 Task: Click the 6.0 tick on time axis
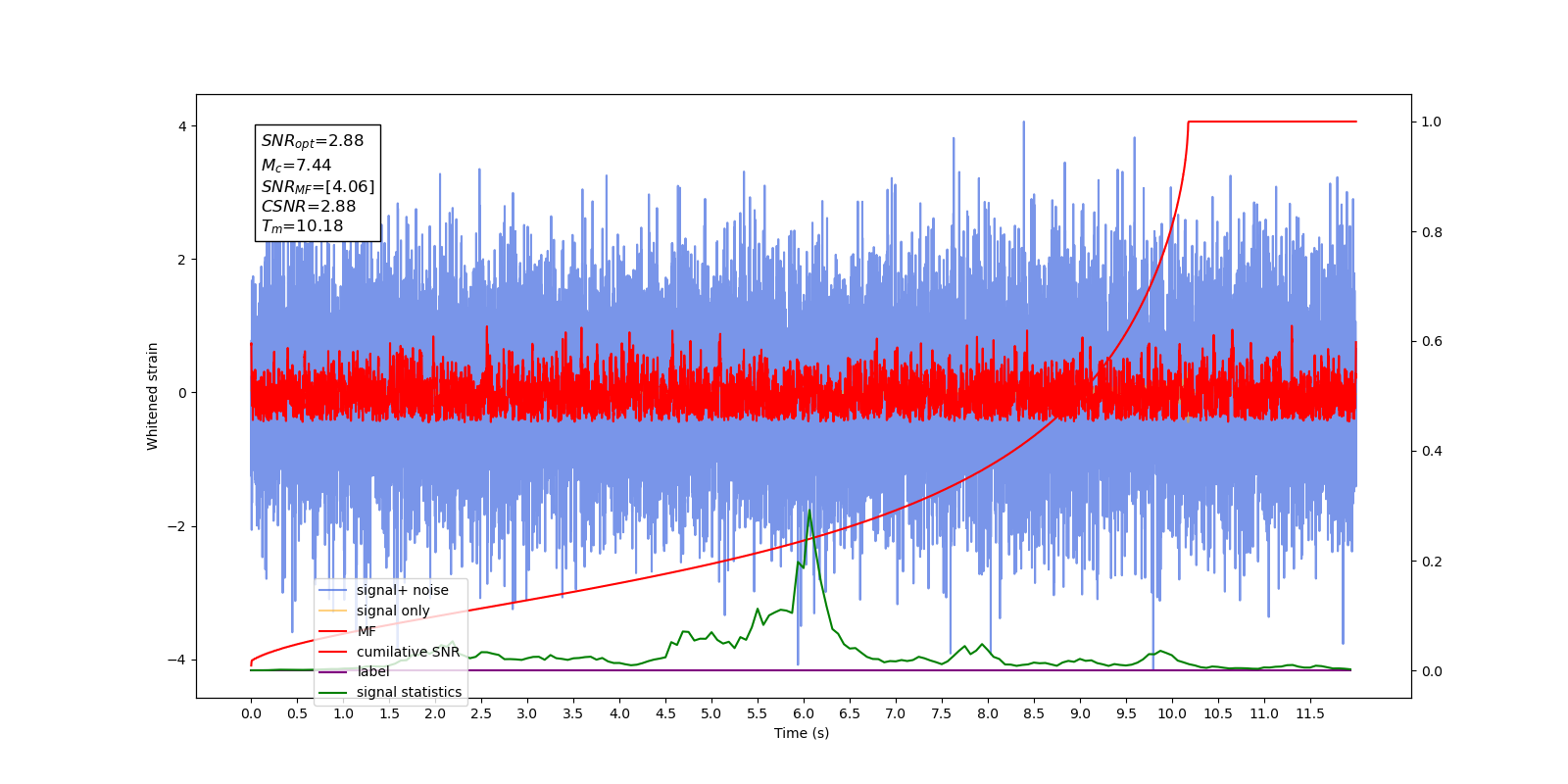click(804, 713)
